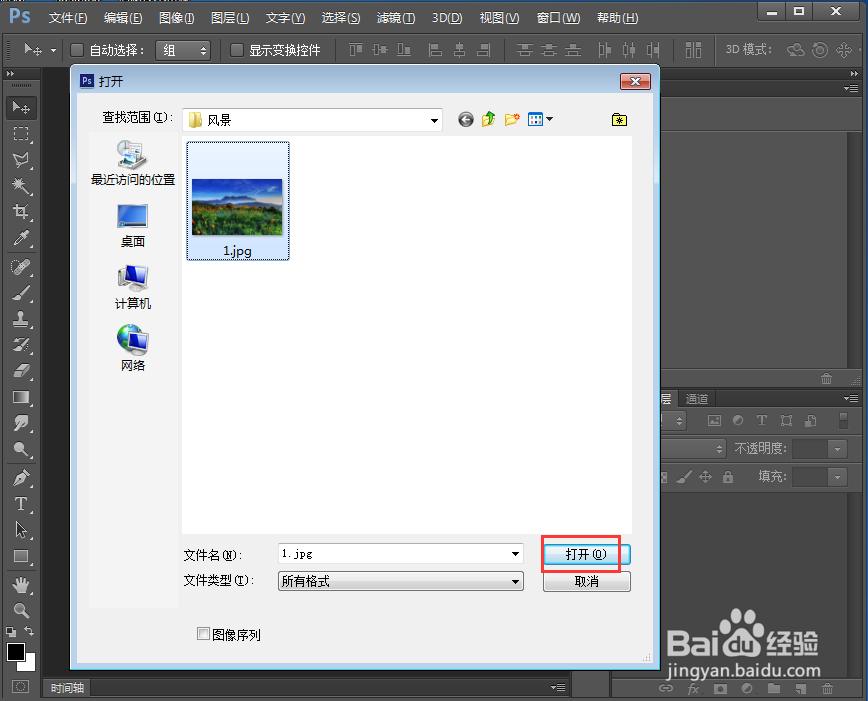This screenshot has width=868, height=701.
Task: Swap foreground and background colors
Action: (x=29, y=631)
